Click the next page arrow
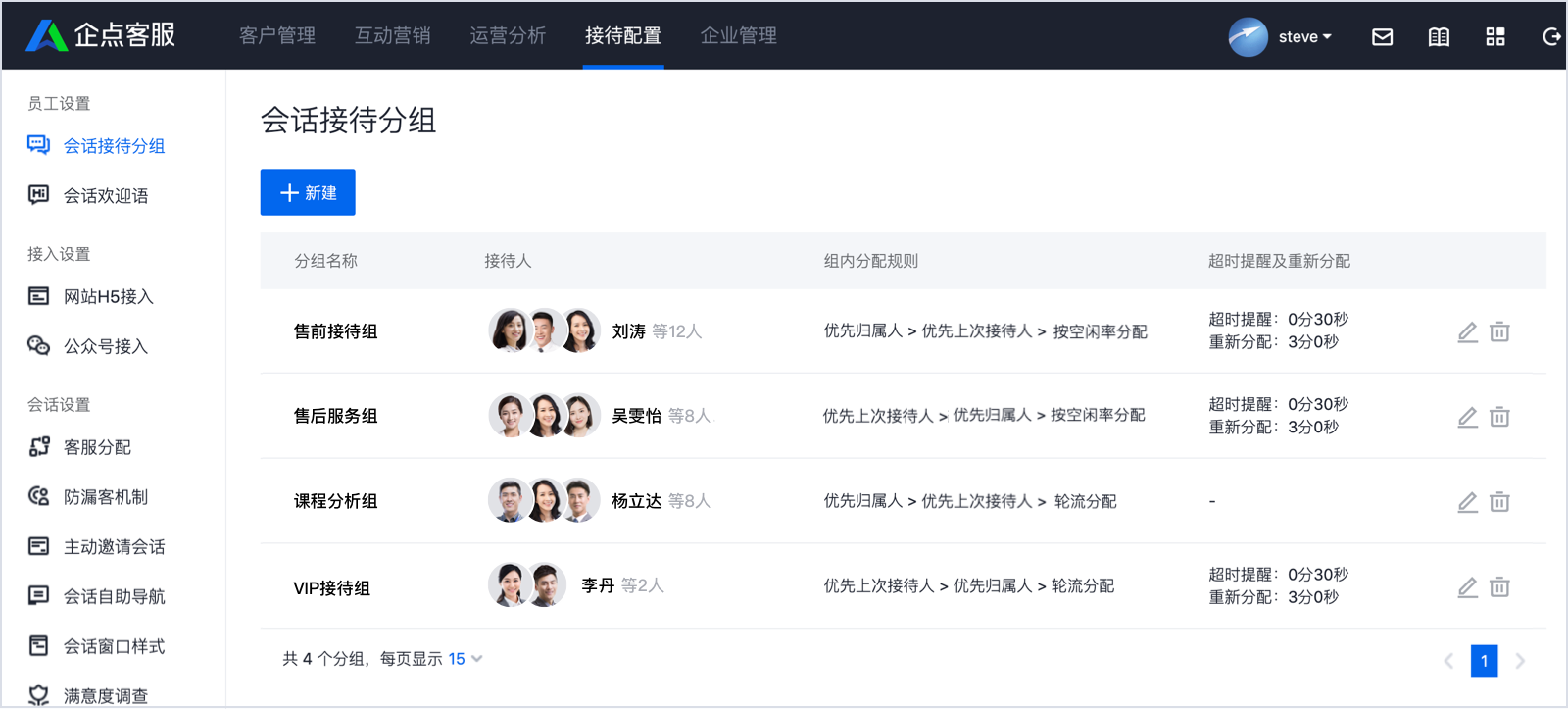The height and width of the screenshot is (710, 1568). click(1520, 661)
